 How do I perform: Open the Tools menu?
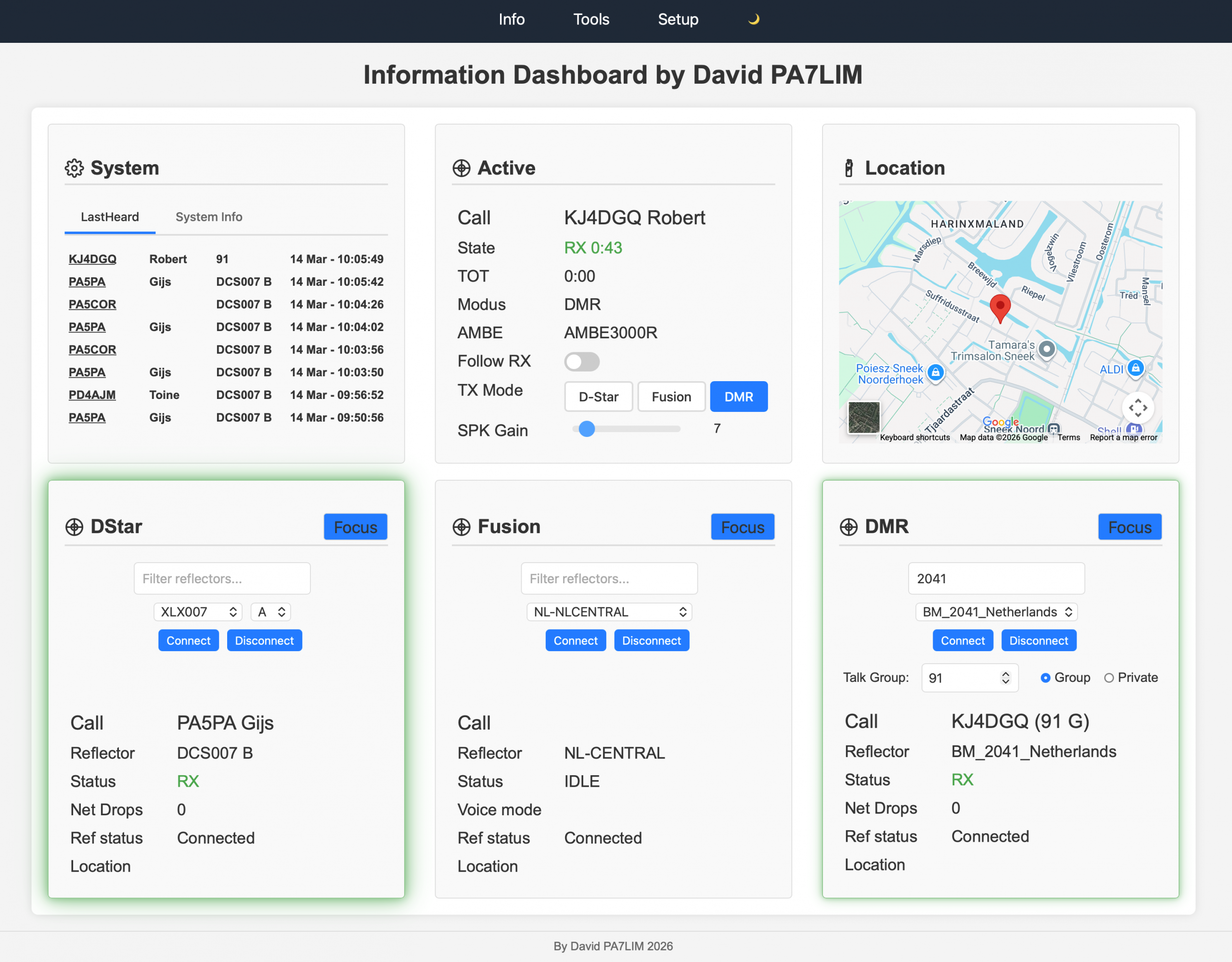click(x=590, y=20)
